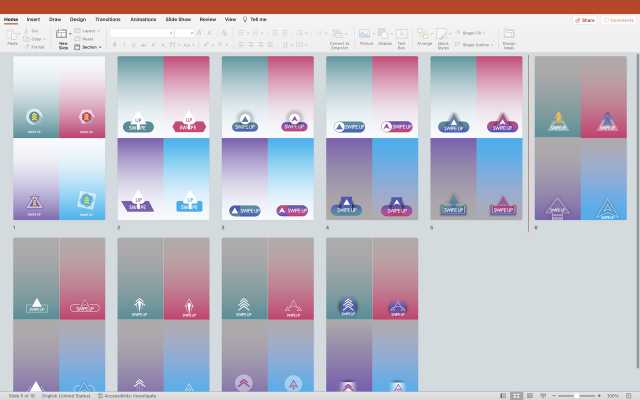This screenshot has width=640, height=400.
Task: Insert a Text Box
Action: [x=402, y=34]
